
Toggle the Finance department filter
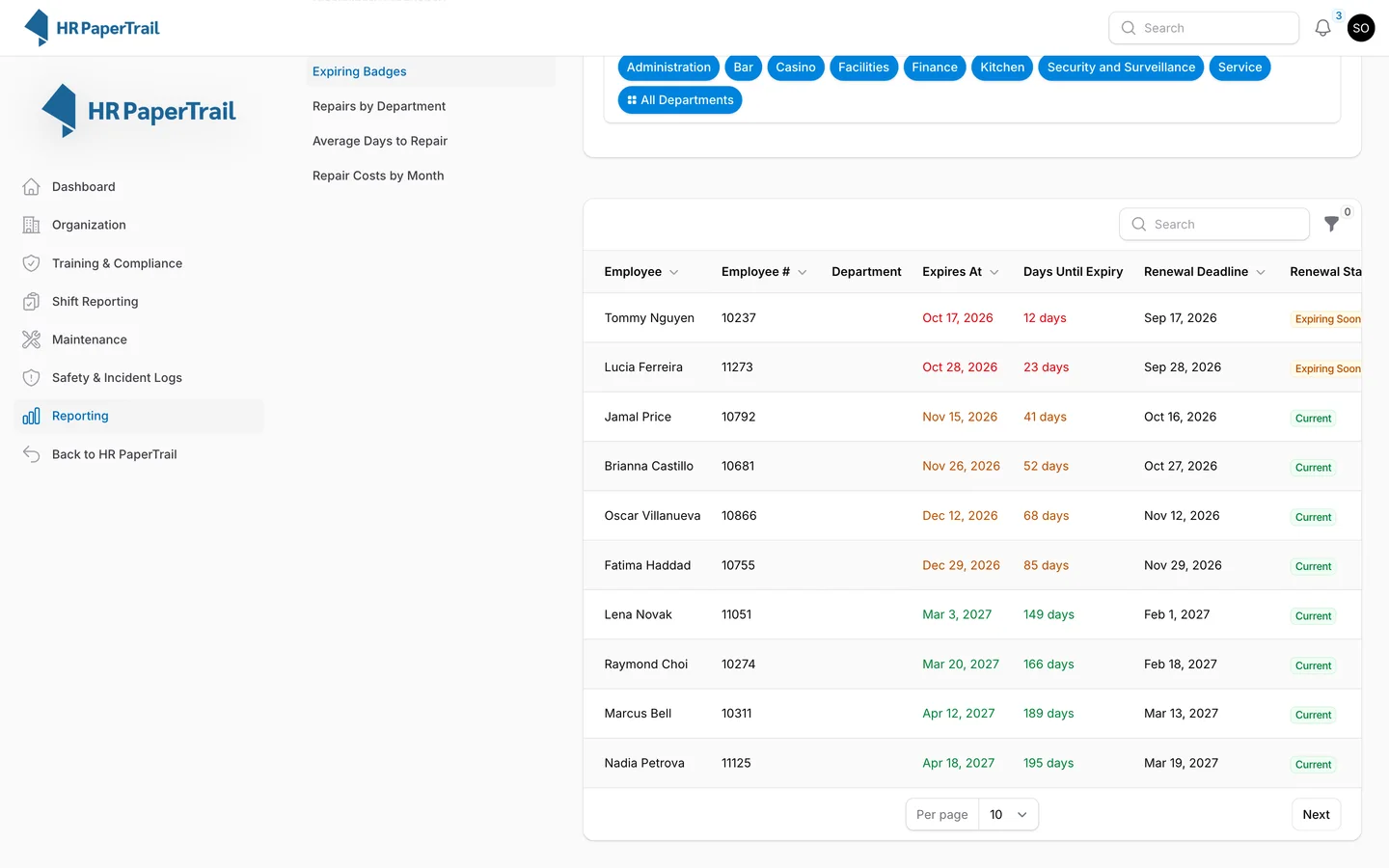tap(935, 68)
